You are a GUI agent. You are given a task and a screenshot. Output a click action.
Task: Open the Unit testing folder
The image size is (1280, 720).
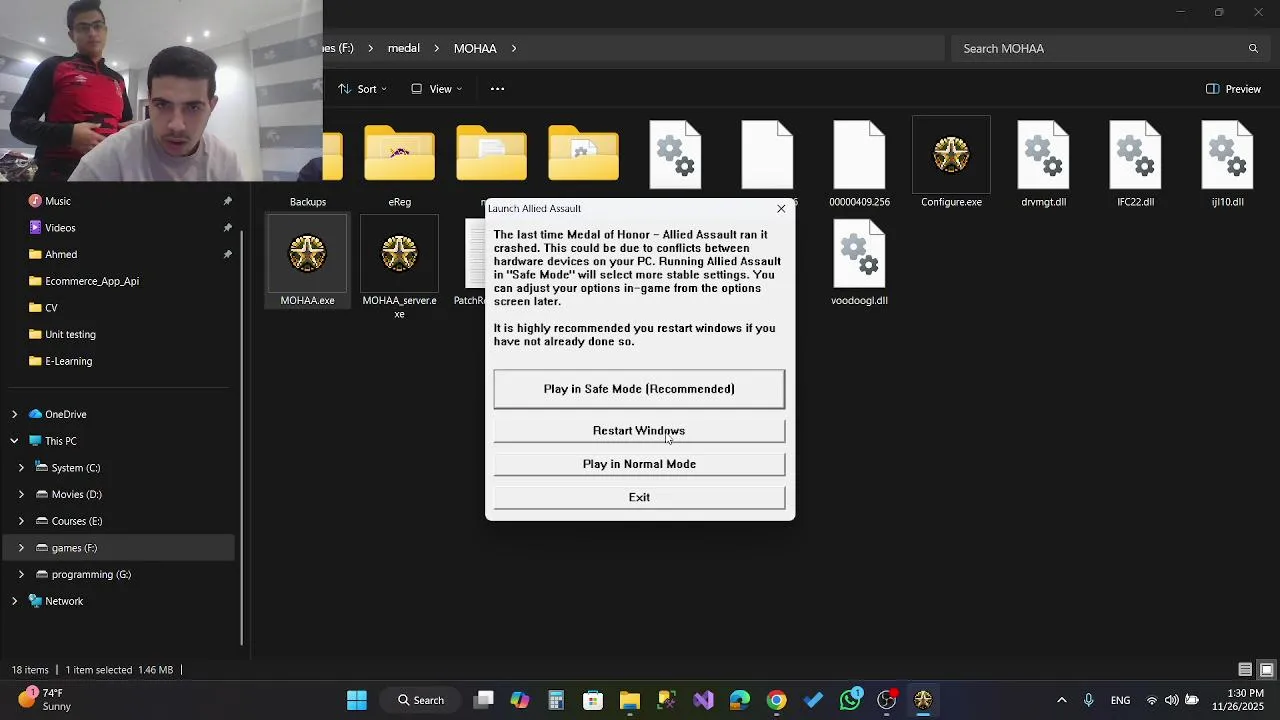(70, 335)
